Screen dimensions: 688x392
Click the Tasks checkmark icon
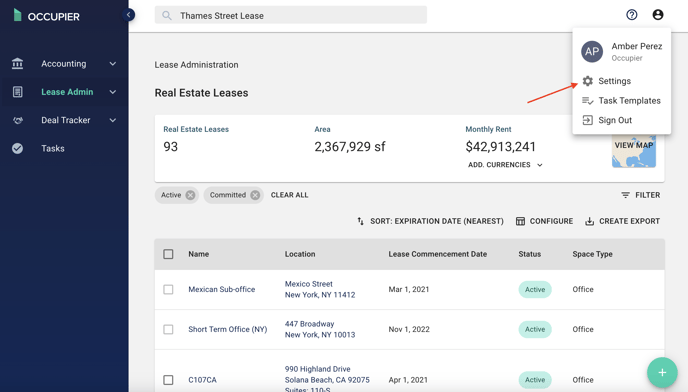click(18, 148)
